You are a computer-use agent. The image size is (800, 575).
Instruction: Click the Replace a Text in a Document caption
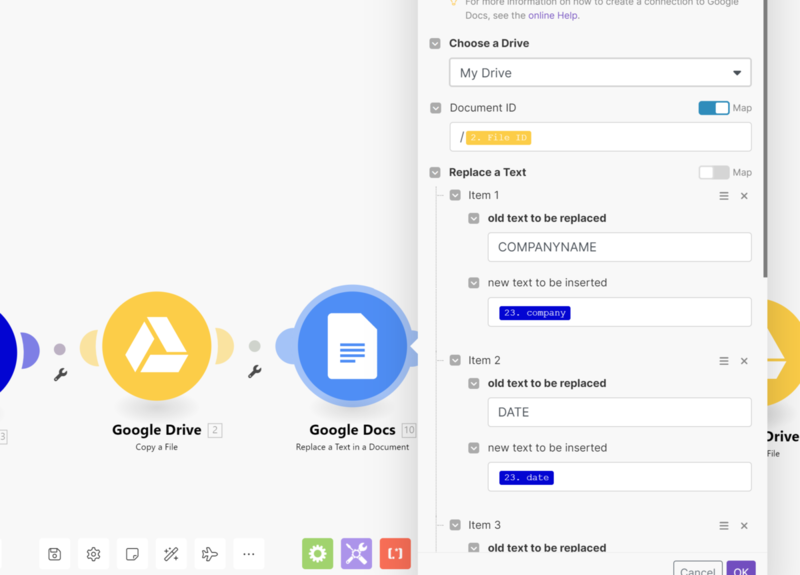[353, 447]
